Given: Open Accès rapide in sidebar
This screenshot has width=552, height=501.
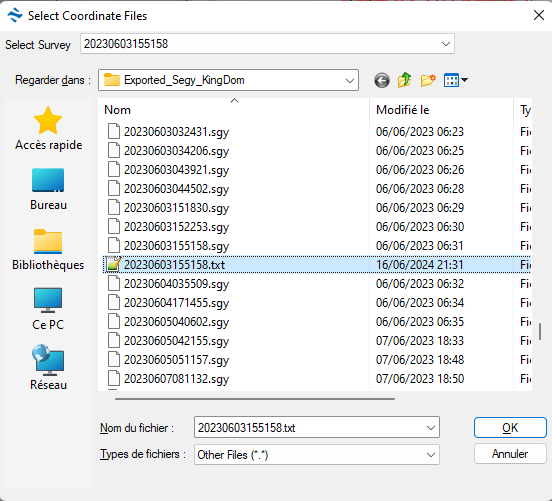Looking at the screenshot, I should tap(48, 129).
